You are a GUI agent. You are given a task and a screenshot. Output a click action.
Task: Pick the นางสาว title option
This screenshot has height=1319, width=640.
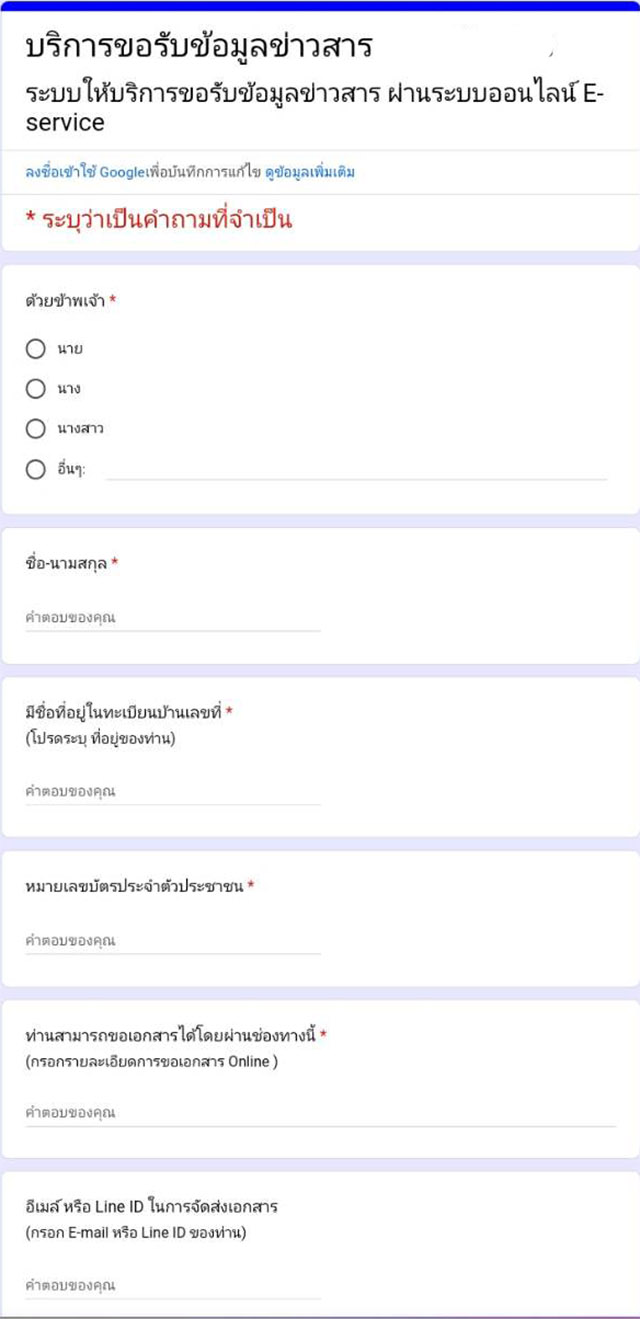click(36, 429)
